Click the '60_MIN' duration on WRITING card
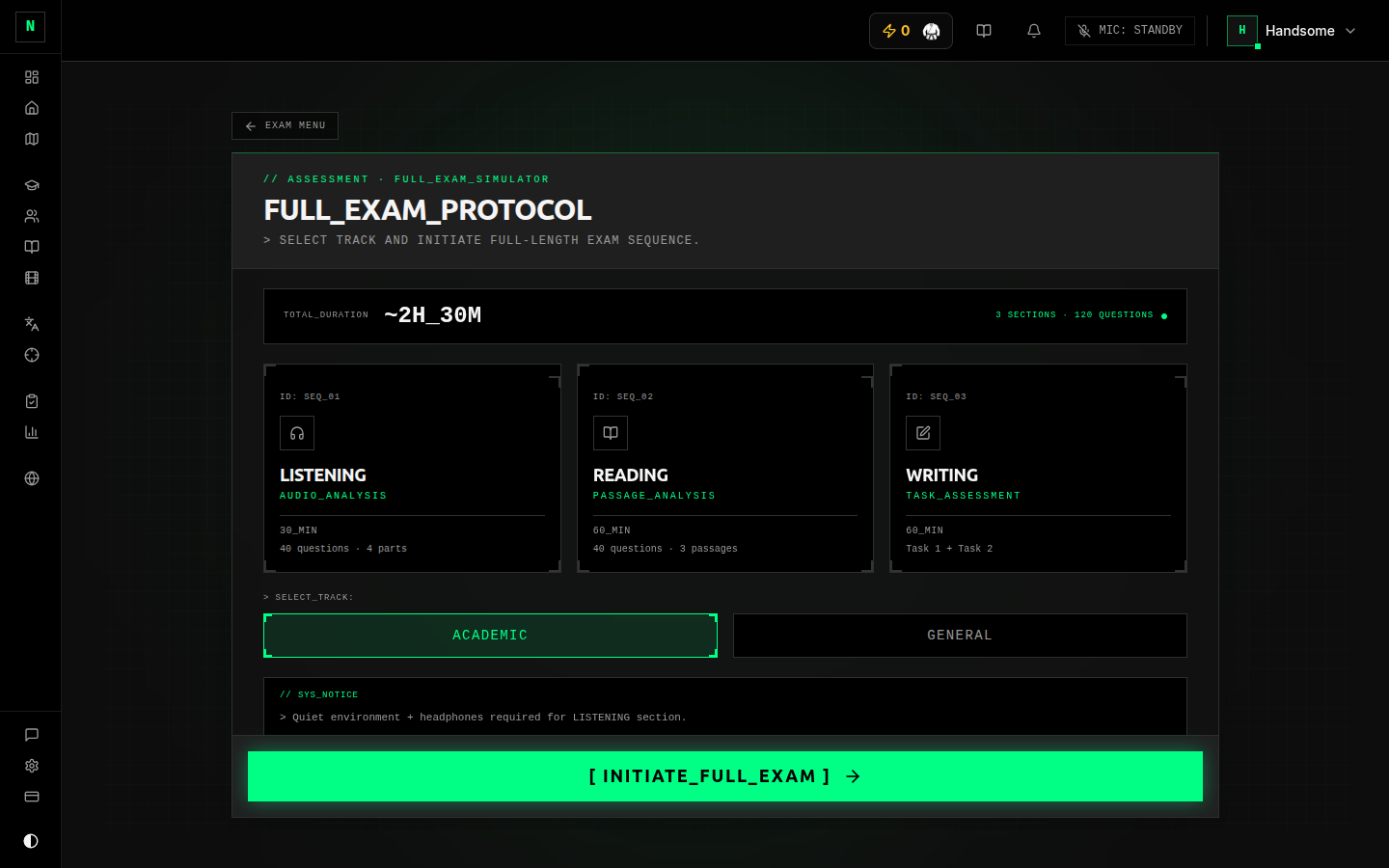The width and height of the screenshot is (1389, 868). coord(924,530)
